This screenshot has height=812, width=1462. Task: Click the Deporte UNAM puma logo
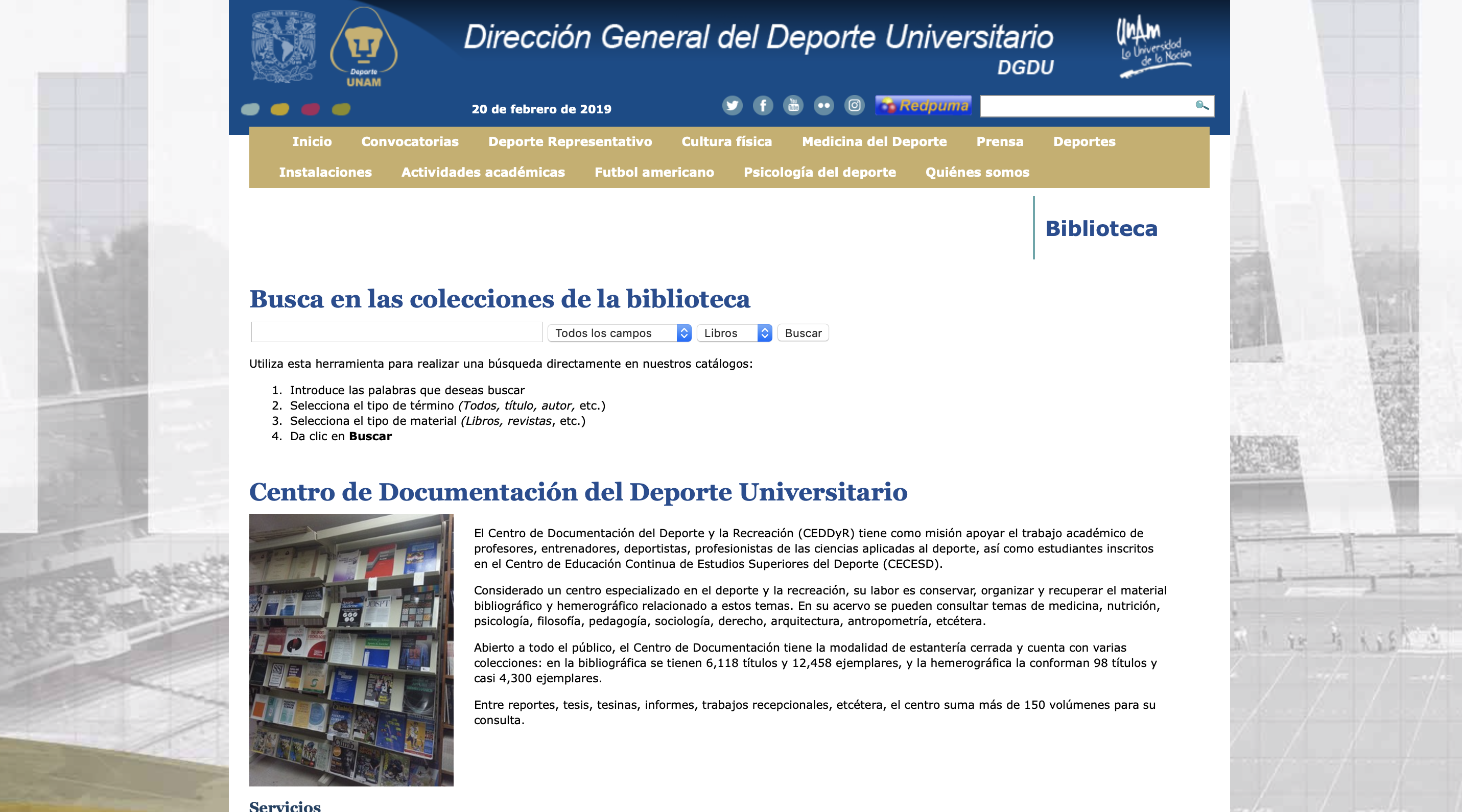pos(364,47)
